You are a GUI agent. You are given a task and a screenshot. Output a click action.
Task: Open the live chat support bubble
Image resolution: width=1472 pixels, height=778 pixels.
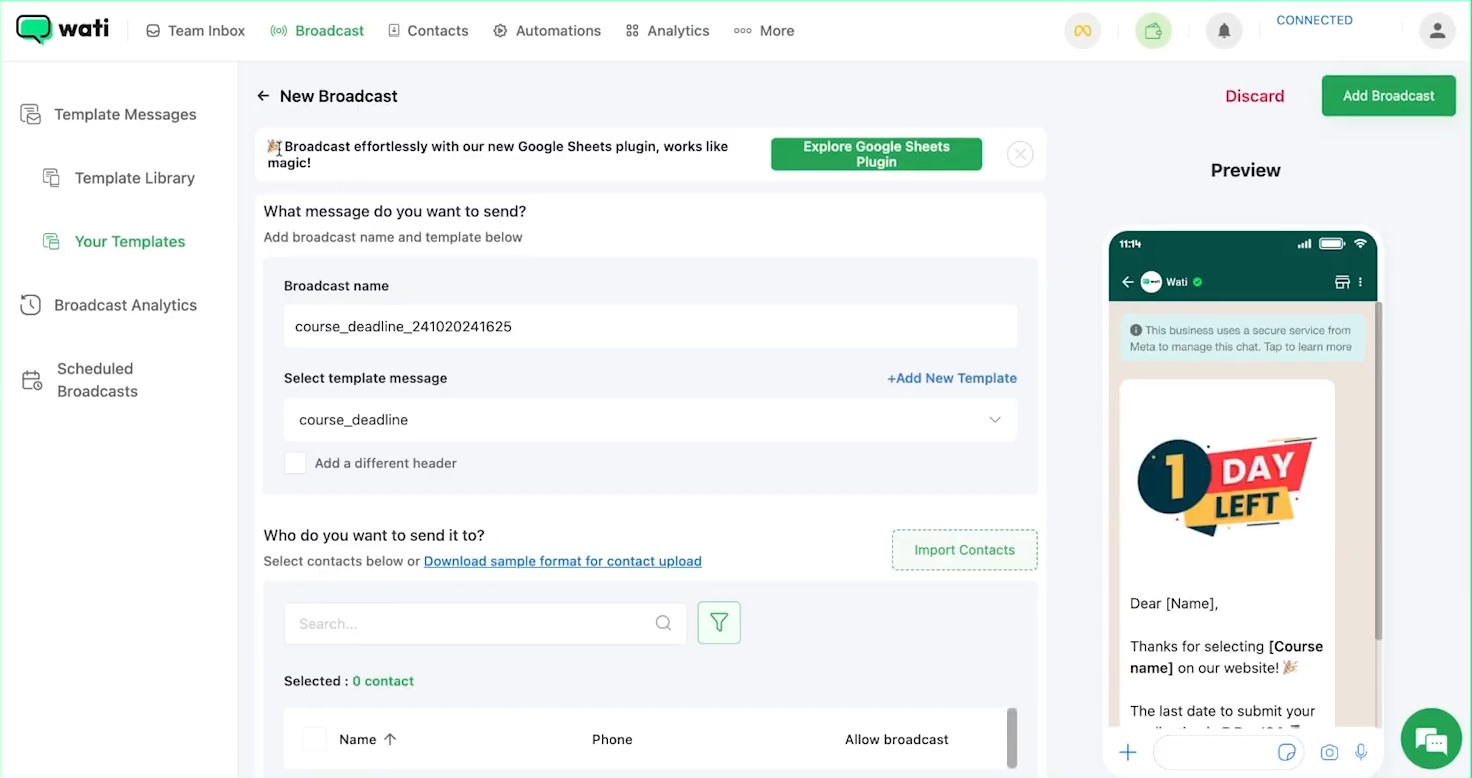tap(1431, 741)
